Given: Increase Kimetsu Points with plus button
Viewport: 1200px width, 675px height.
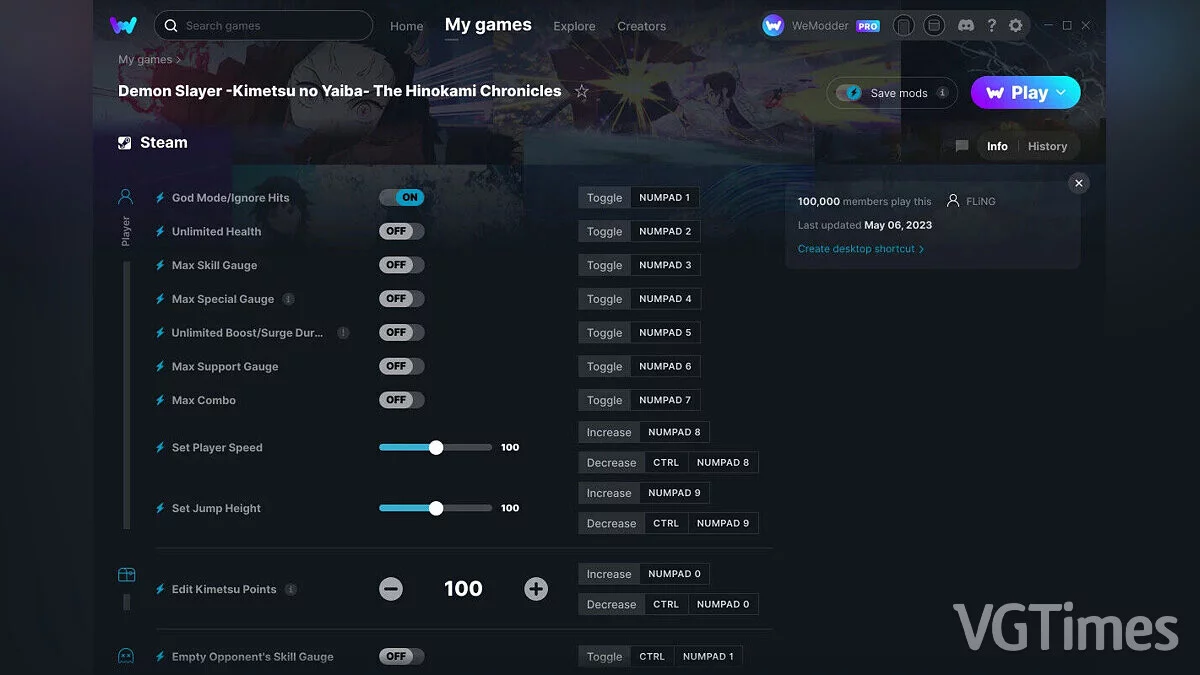Looking at the screenshot, I should [536, 589].
